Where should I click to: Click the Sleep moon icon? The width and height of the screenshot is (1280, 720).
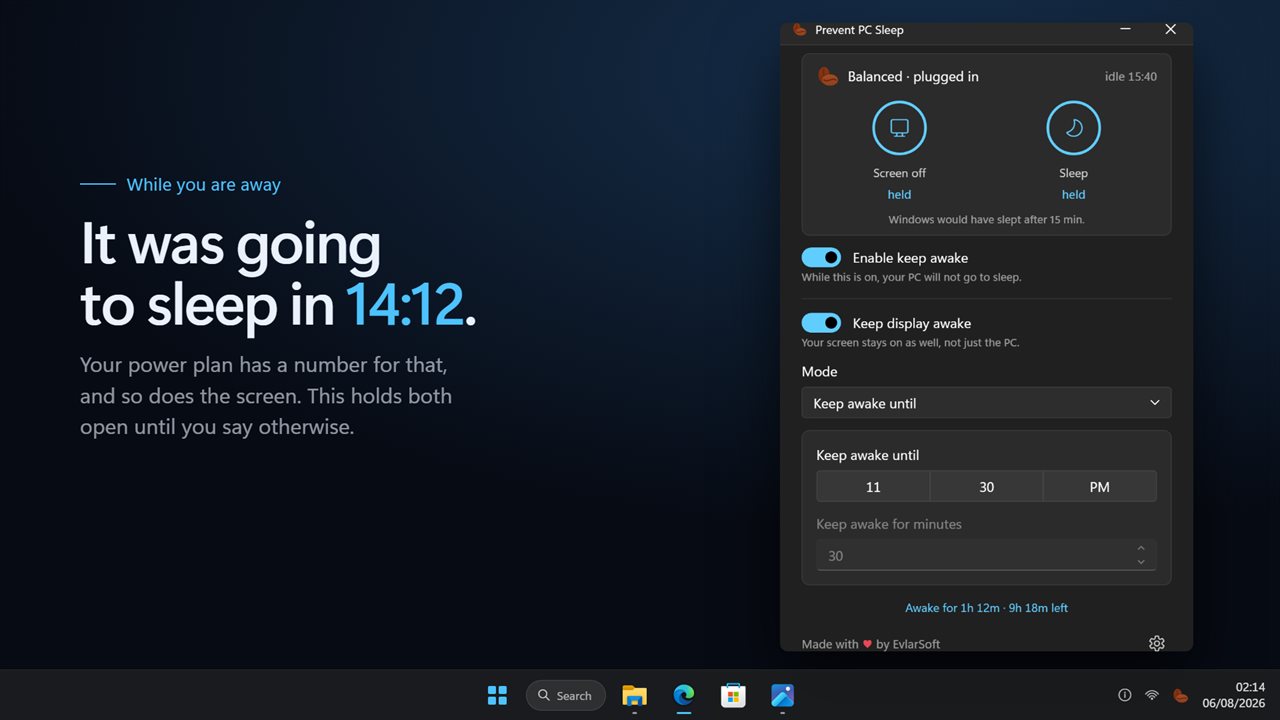[x=1073, y=128]
